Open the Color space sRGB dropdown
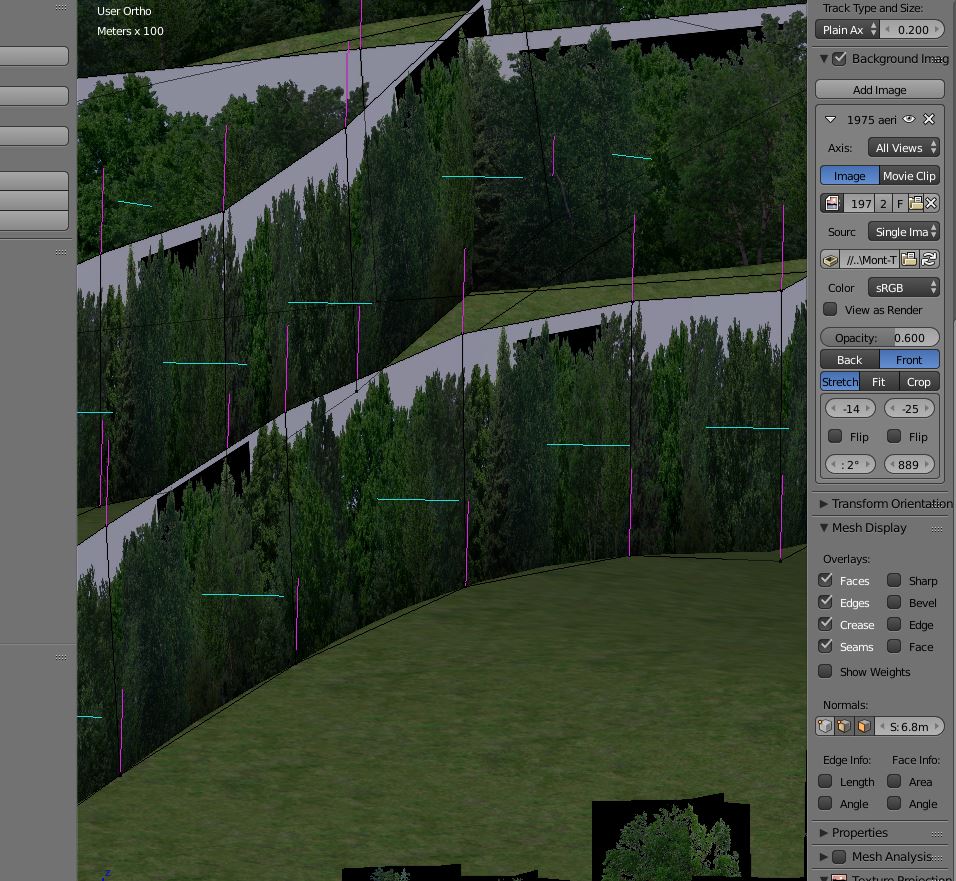 tap(903, 287)
